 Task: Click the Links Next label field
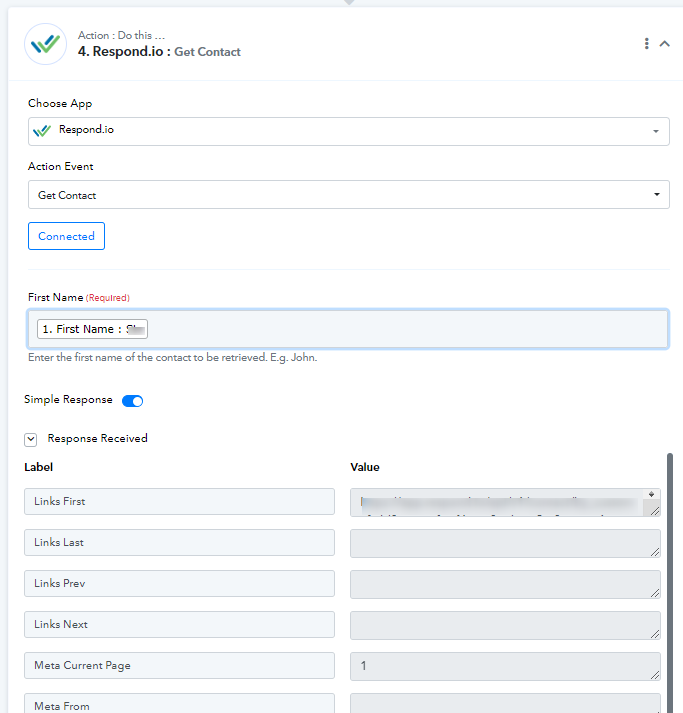179,624
